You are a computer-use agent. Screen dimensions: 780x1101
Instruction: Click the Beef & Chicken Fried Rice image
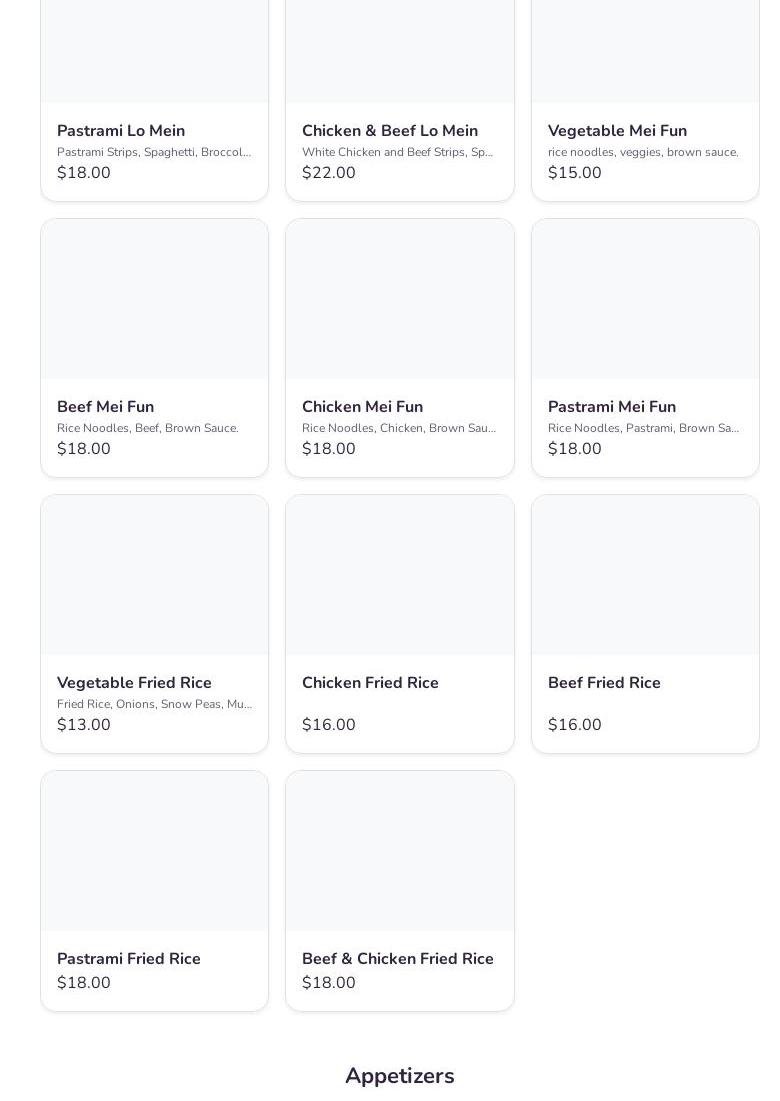coord(399,851)
